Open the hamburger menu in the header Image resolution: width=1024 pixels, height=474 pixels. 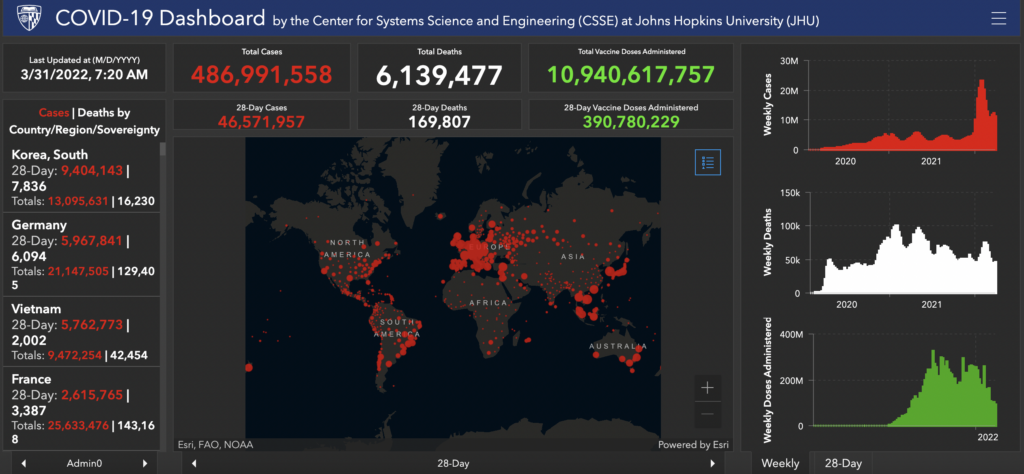coord(997,18)
